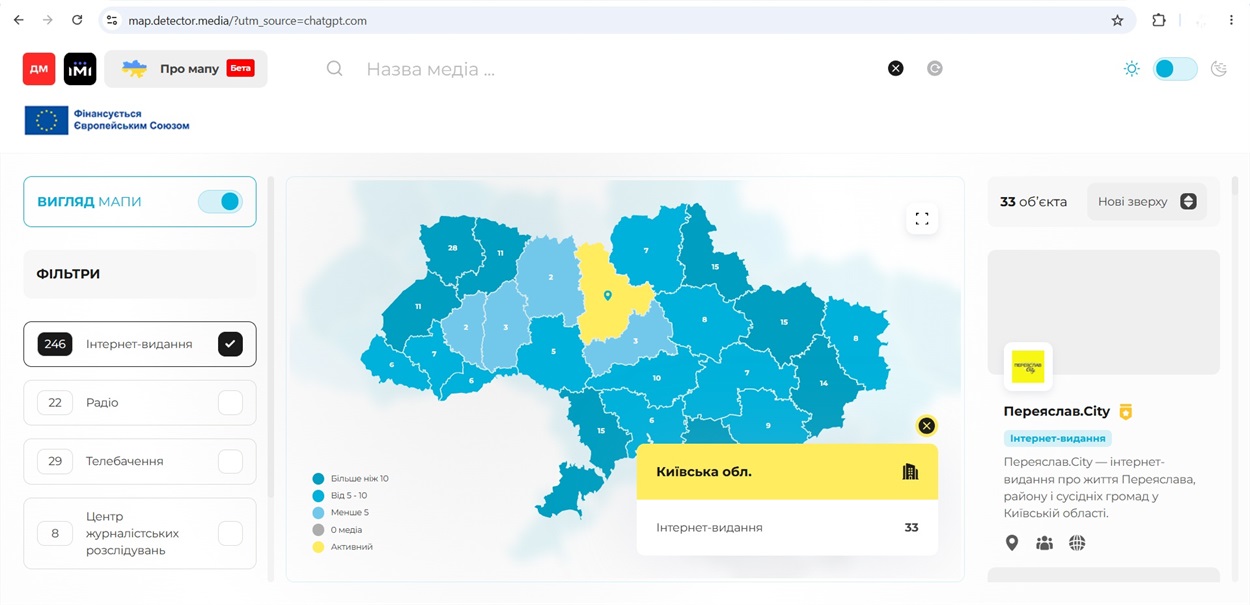Viewport: 1250px width, 605px height.
Task: Click the 'Інтернет-видання' tag on the card
Action: (1058, 438)
